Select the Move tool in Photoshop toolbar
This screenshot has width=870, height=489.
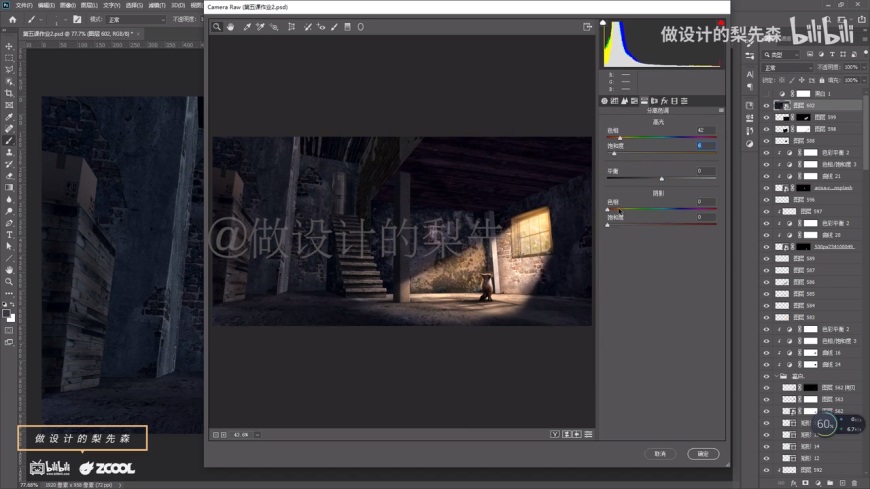coord(9,46)
